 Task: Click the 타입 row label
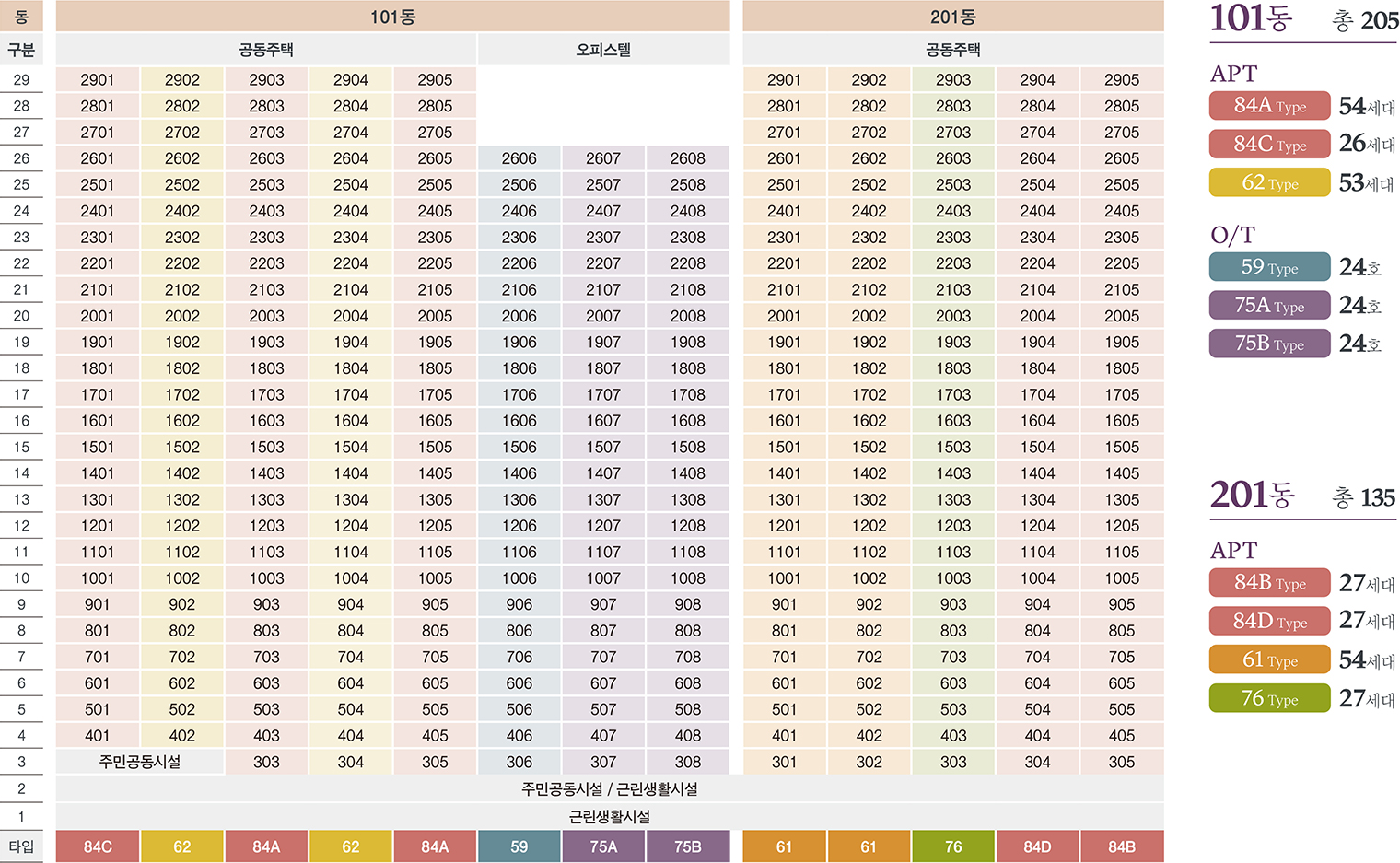pyautogui.click(x=21, y=846)
